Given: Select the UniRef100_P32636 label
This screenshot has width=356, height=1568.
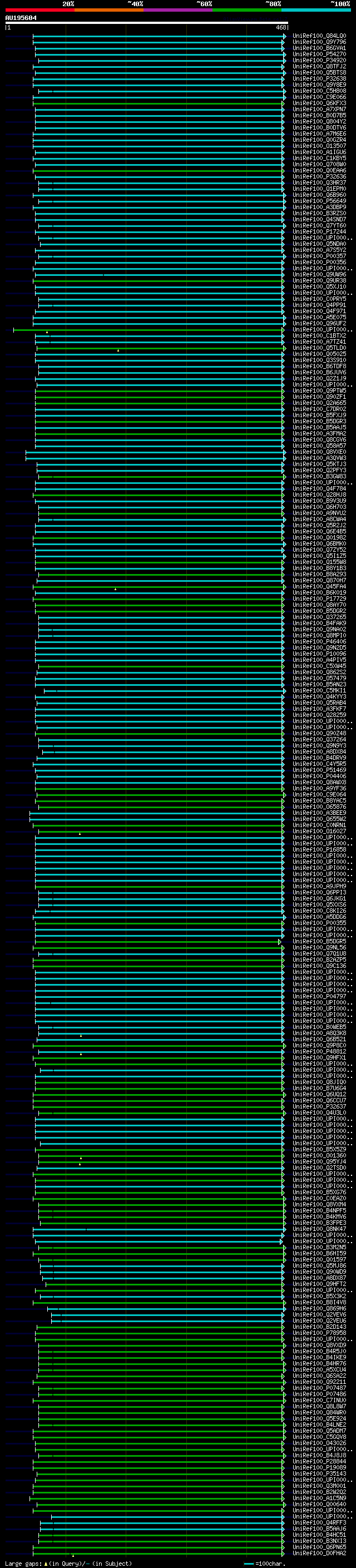Looking at the screenshot, I should pyautogui.click(x=319, y=176).
